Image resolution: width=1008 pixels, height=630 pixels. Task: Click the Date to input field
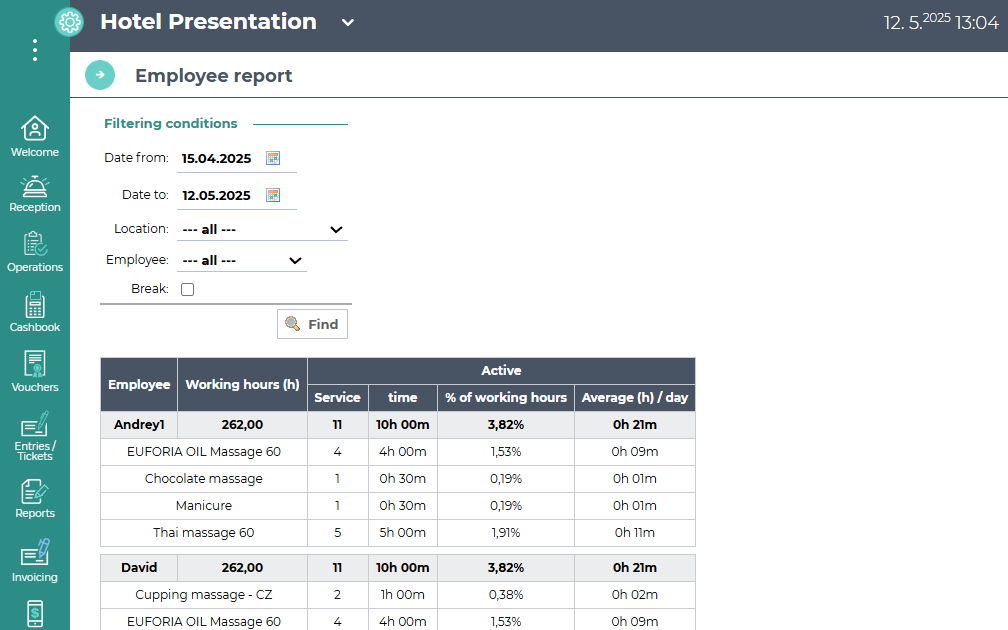(218, 195)
